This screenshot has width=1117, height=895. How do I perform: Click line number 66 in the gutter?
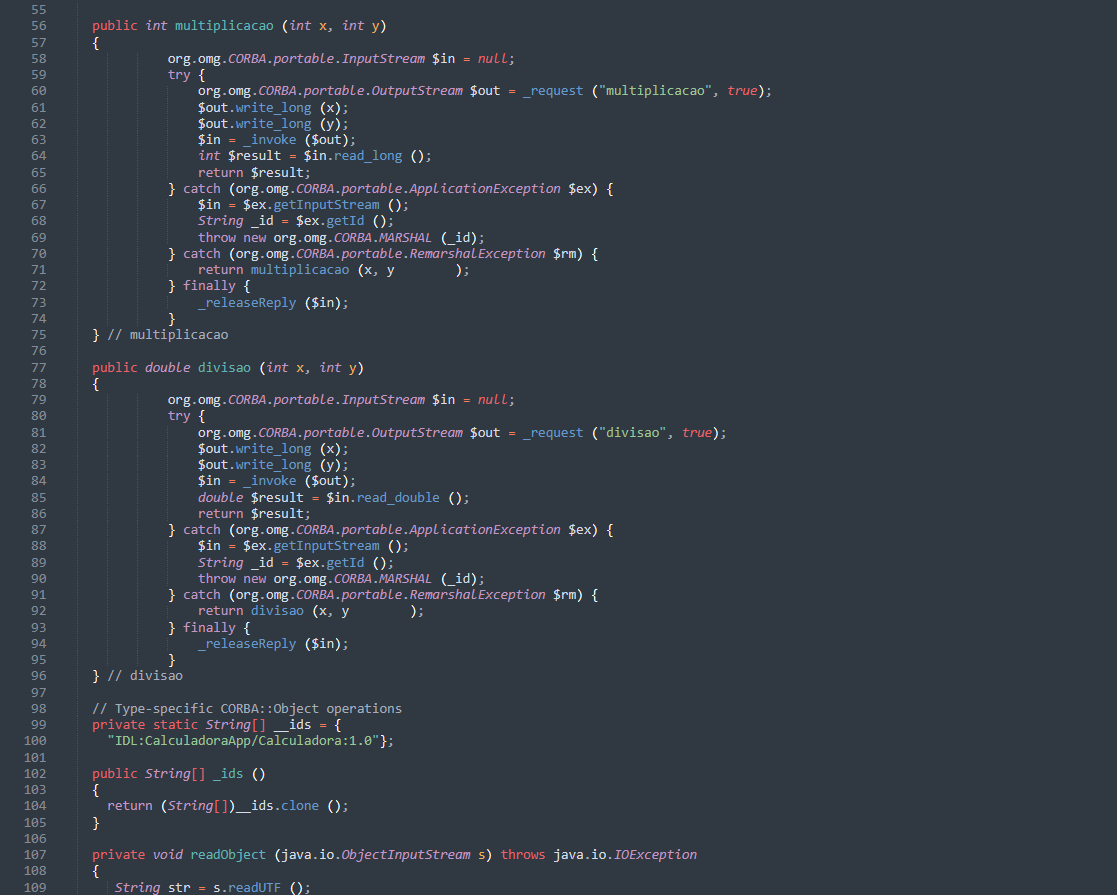38,189
